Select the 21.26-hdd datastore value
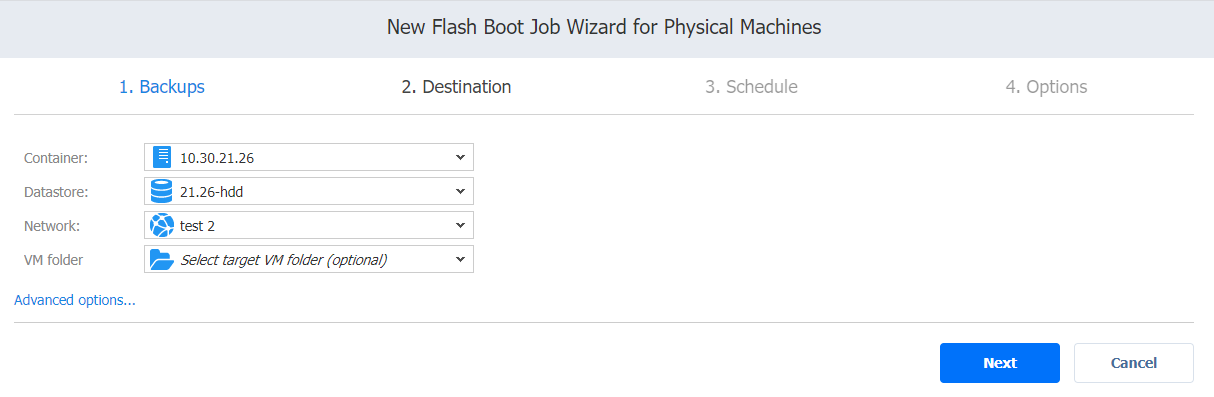The image size is (1214, 397). click(211, 191)
